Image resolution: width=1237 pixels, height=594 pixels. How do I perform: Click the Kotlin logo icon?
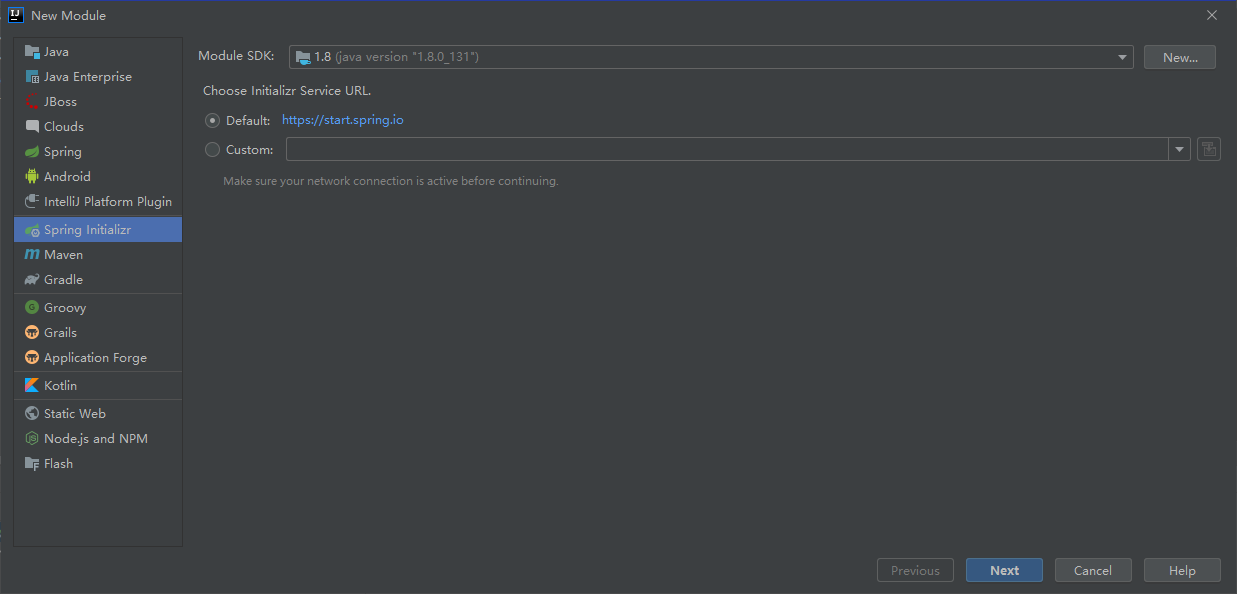tap(32, 386)
